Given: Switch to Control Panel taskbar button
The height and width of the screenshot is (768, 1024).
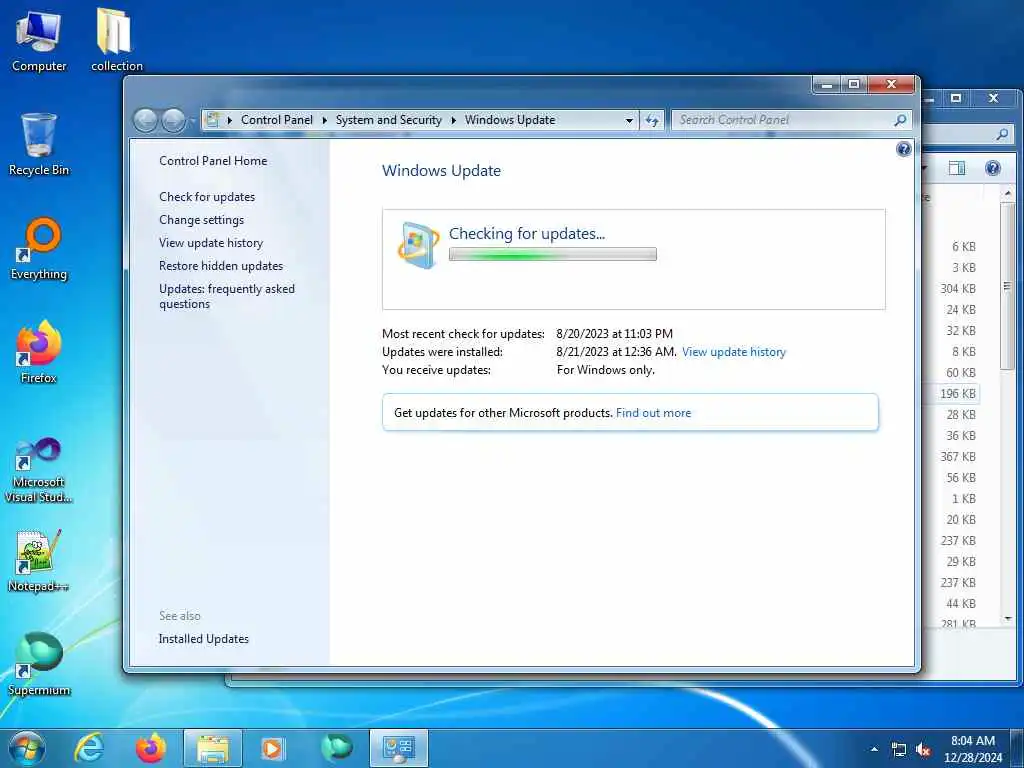Looking at the screenshot, I should (399, 748).
